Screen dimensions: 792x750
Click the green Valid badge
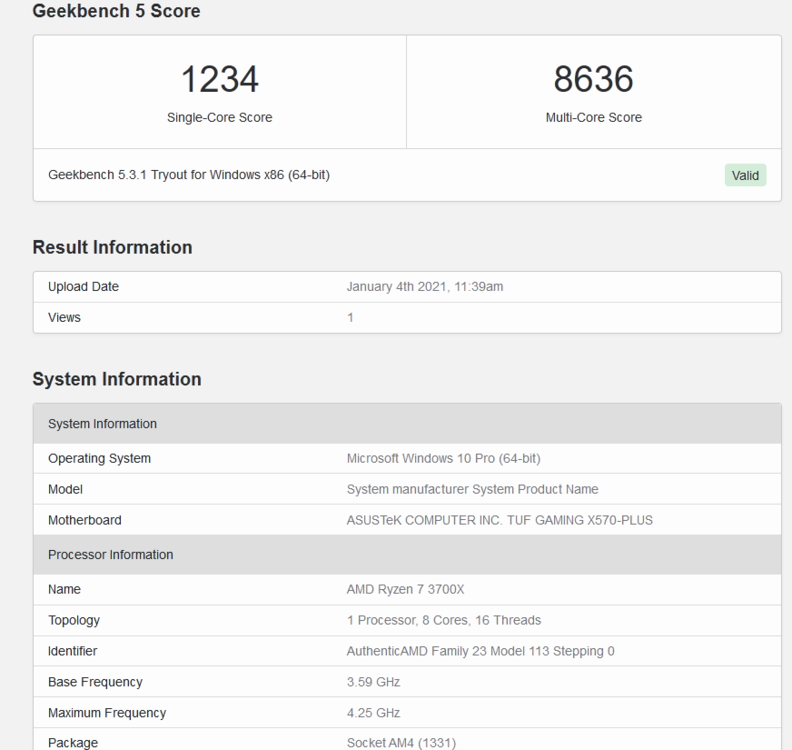745,175
